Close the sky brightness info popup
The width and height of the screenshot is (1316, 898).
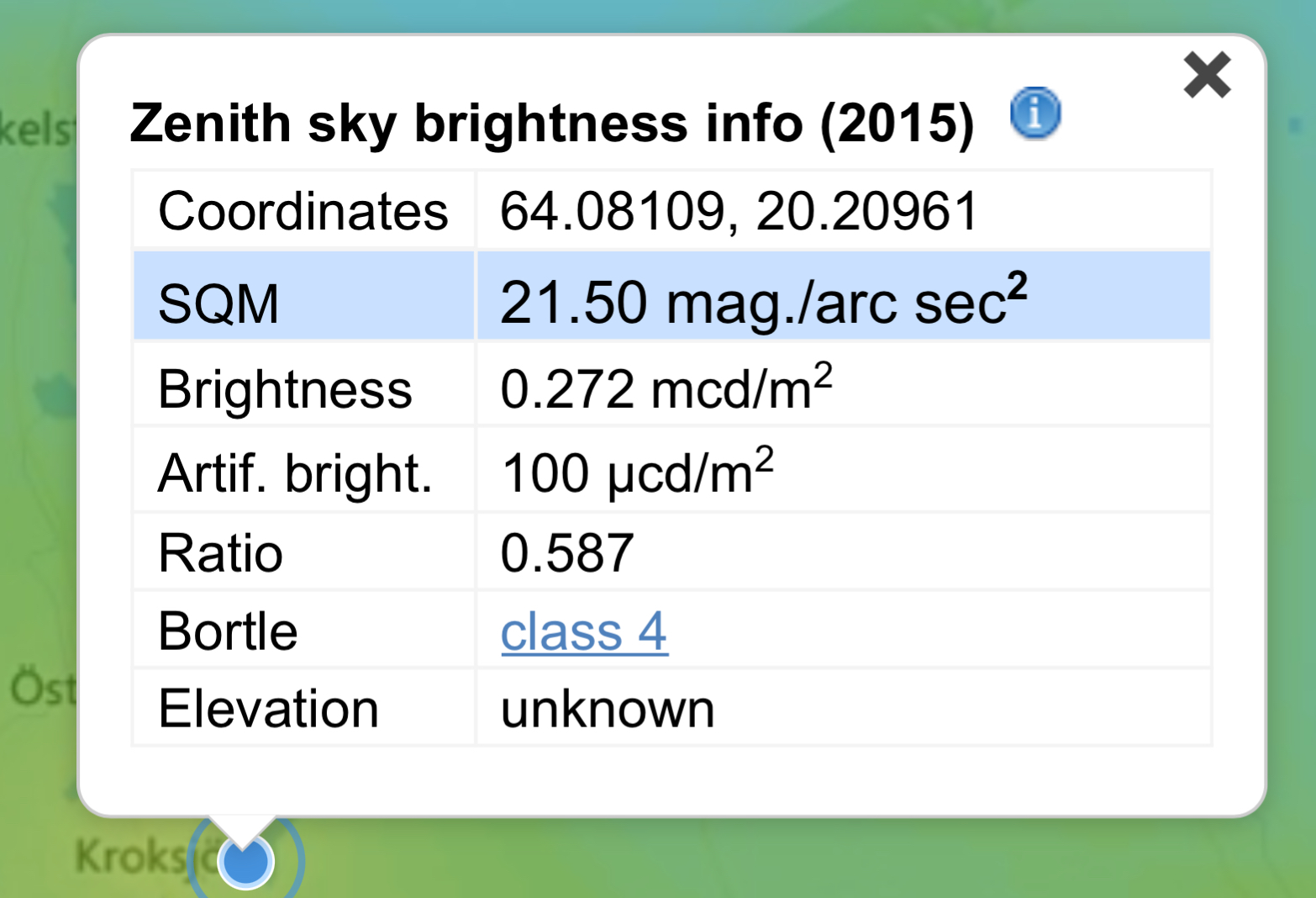[x=1207, y=75]
